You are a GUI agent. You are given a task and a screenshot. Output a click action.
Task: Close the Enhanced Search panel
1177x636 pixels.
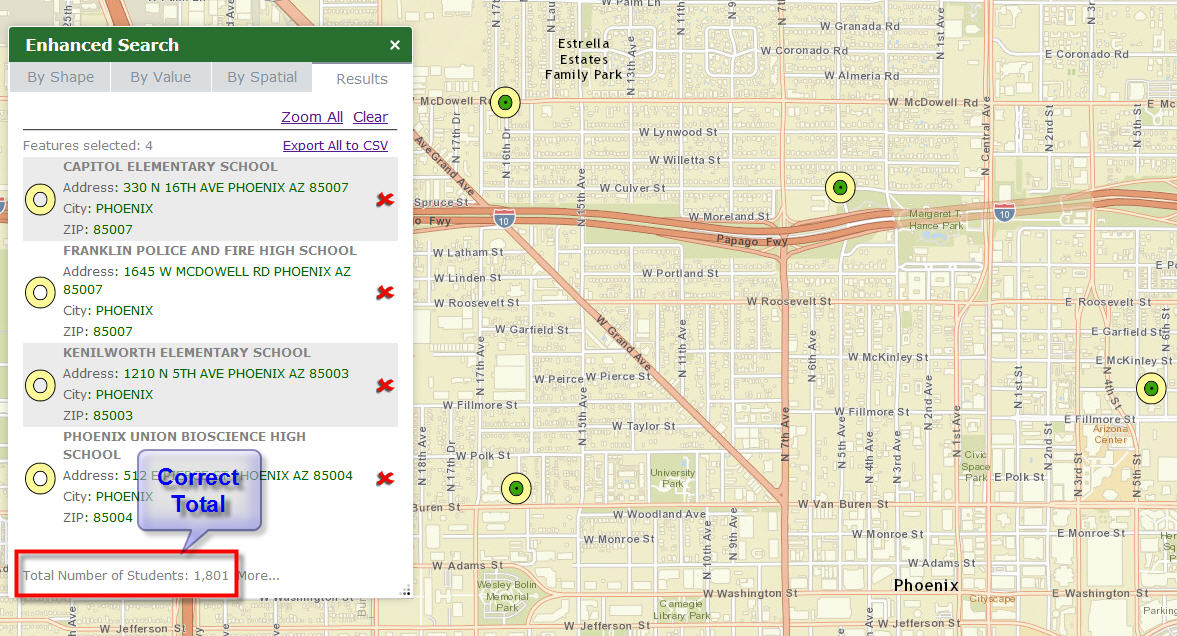tap(395, 45)
